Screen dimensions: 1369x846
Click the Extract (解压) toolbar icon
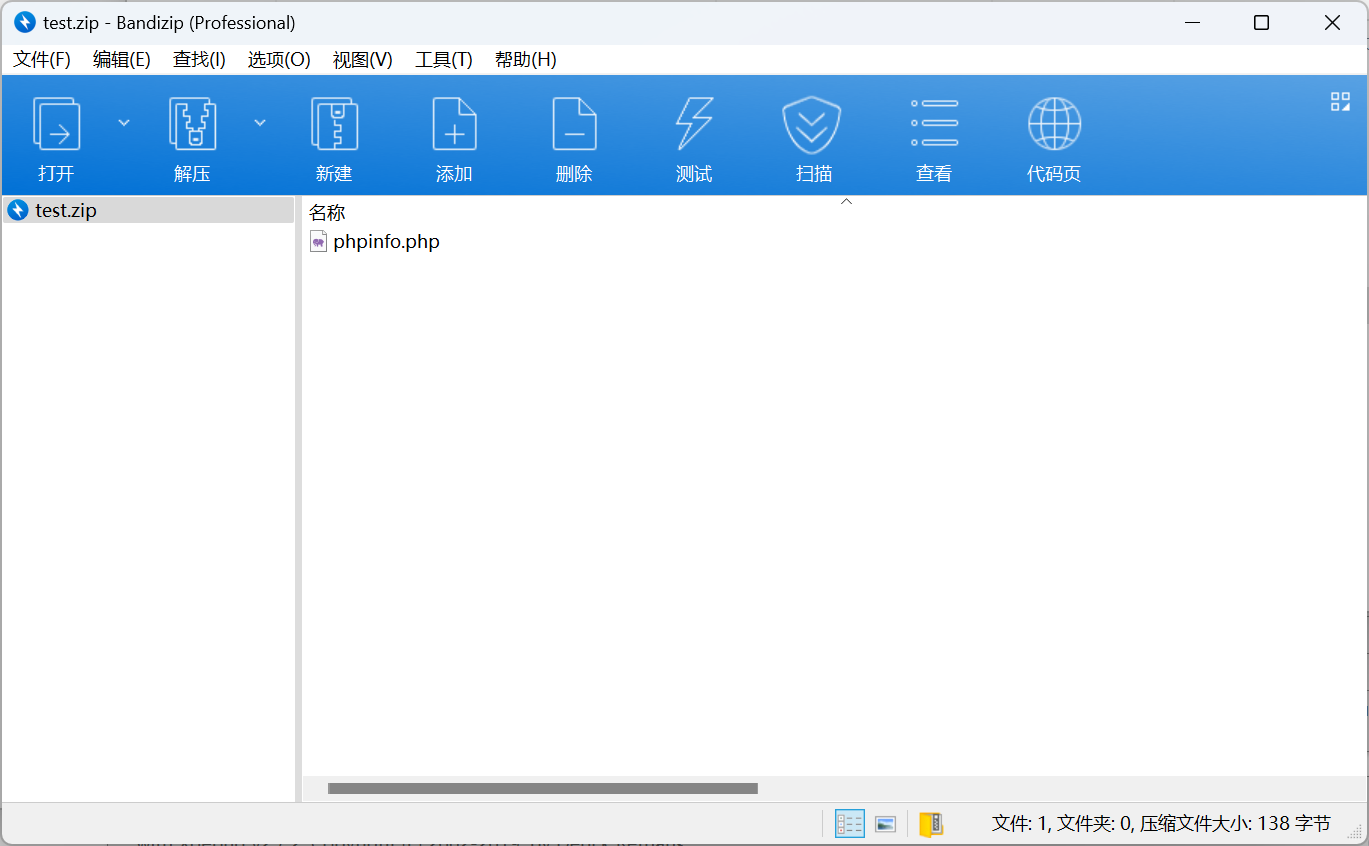pyautogui.click(x=192, y=124)
